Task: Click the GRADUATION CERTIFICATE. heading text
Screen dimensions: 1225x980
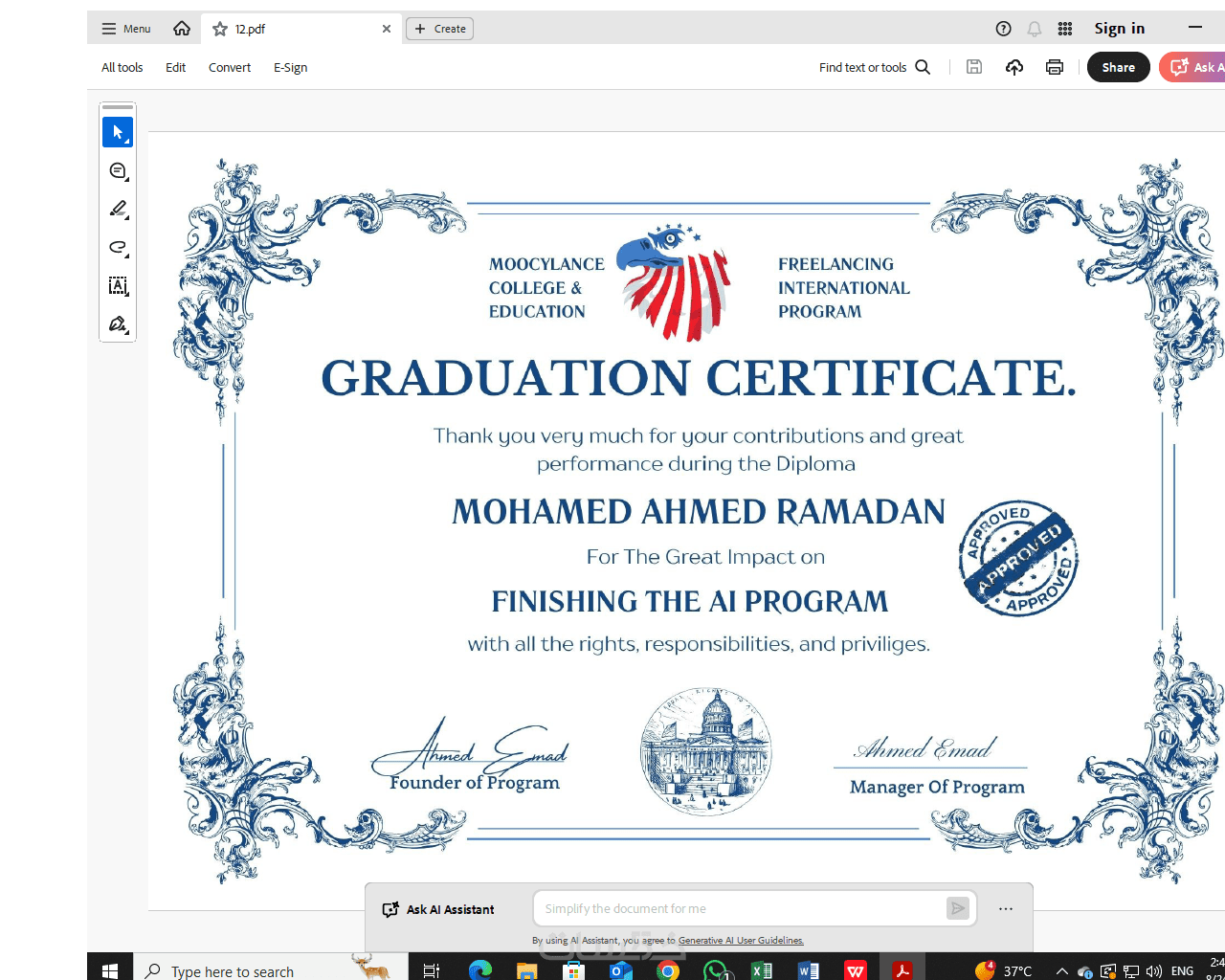Action: pos(699,378)
